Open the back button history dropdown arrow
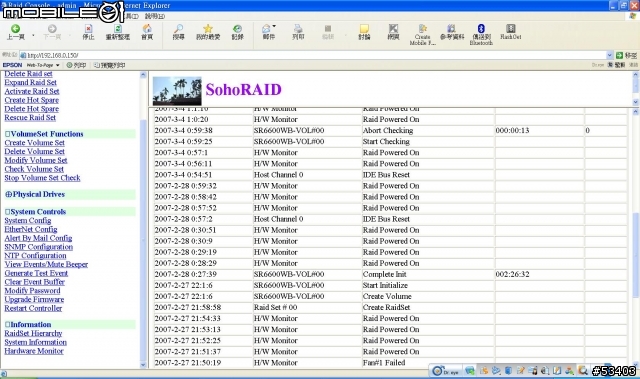The height and width of the screenshot is (379, 640). 33,36
